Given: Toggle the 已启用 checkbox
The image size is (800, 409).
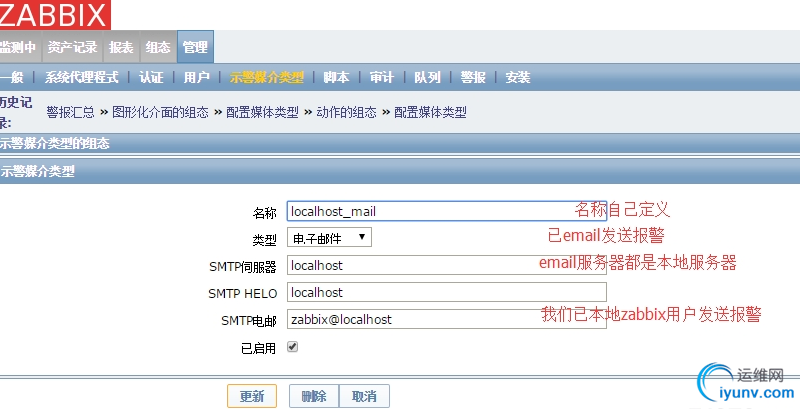Looking at the screenshot, I should point(292,347).
